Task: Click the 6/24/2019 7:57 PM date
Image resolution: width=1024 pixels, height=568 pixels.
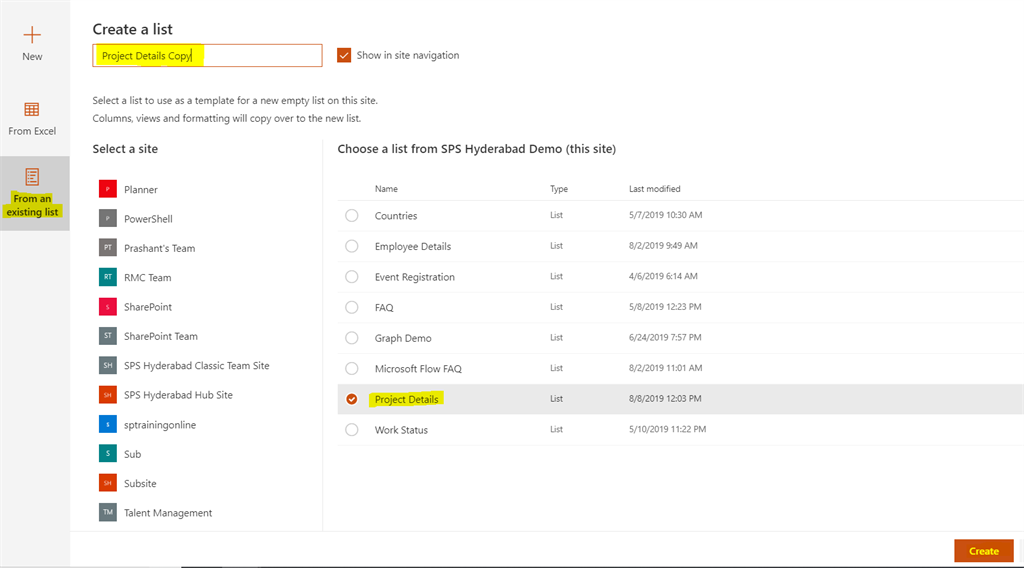Action: 665,338
